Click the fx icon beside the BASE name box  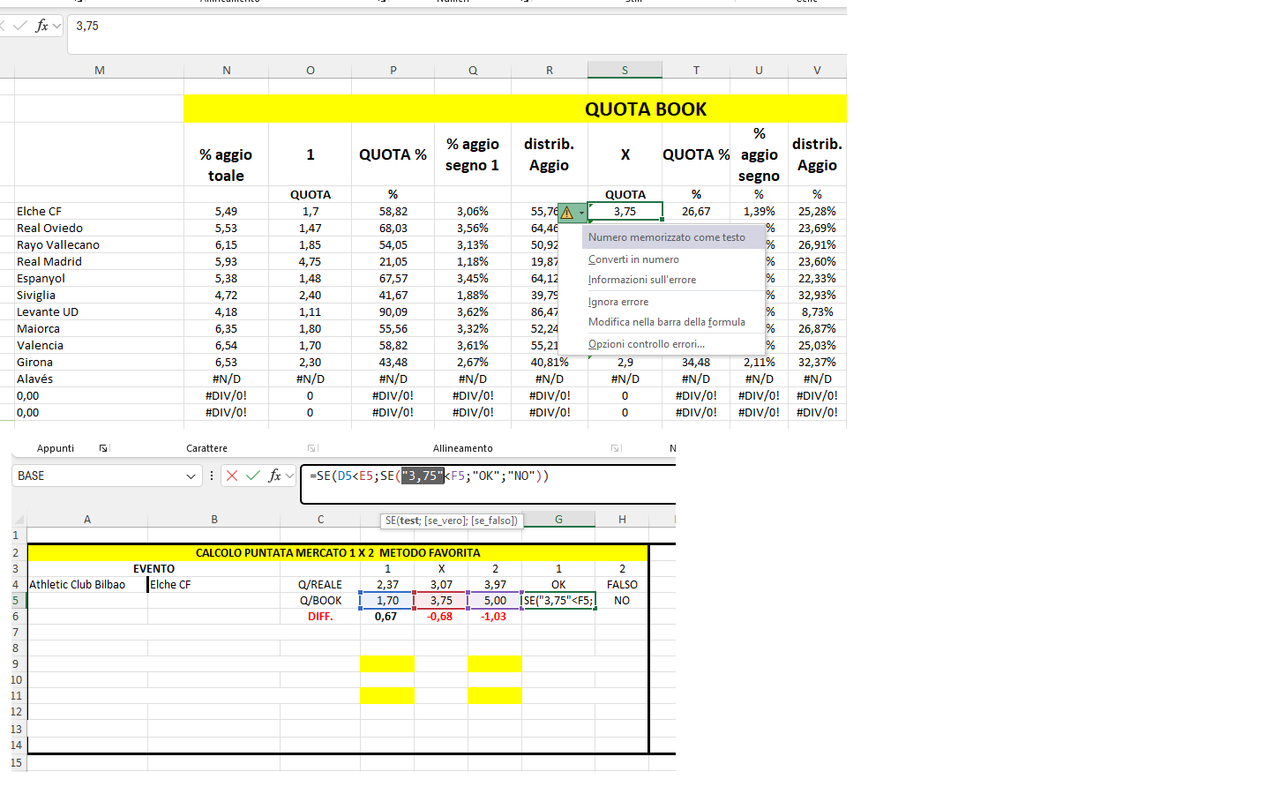274,476
